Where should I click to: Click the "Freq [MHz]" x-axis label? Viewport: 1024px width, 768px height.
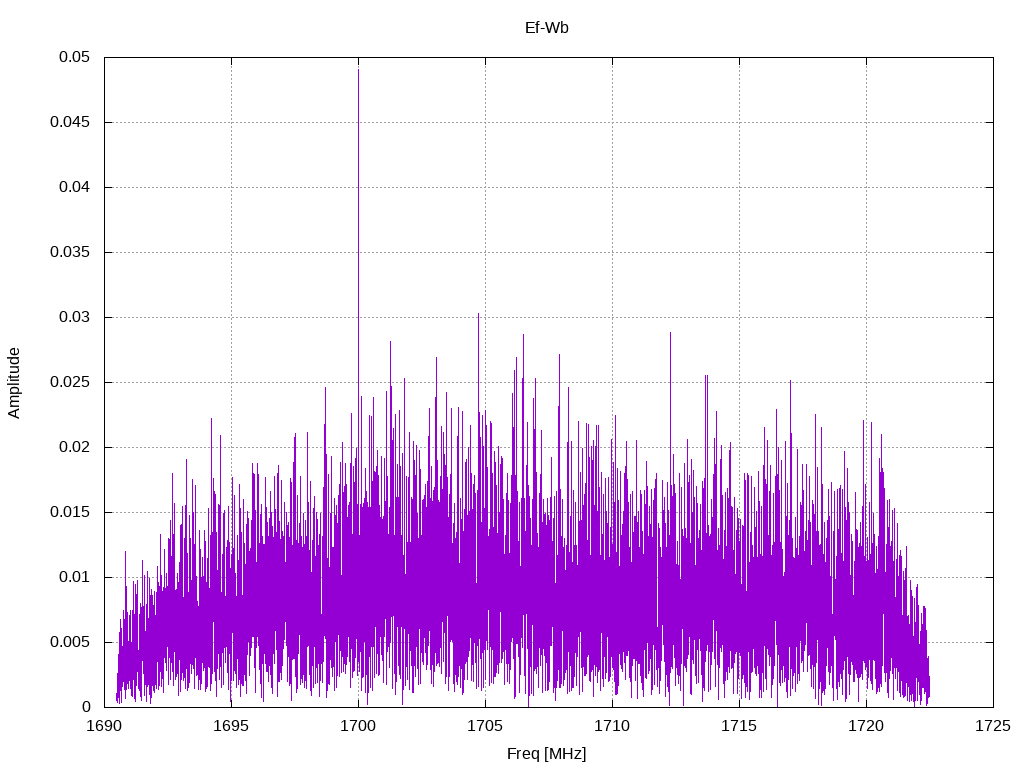coord(547,754)
